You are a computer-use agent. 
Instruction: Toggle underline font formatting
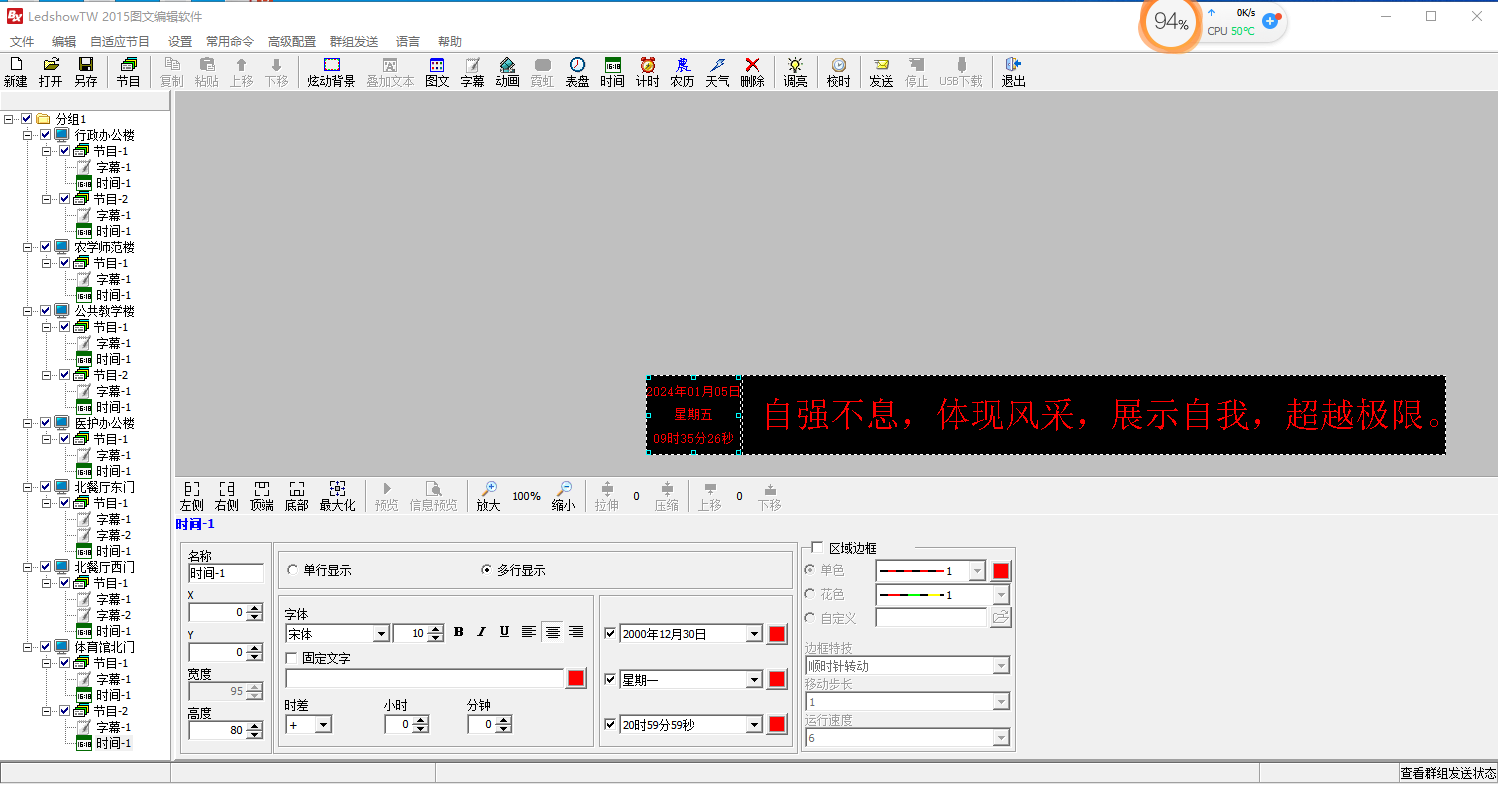coord(504,632)
